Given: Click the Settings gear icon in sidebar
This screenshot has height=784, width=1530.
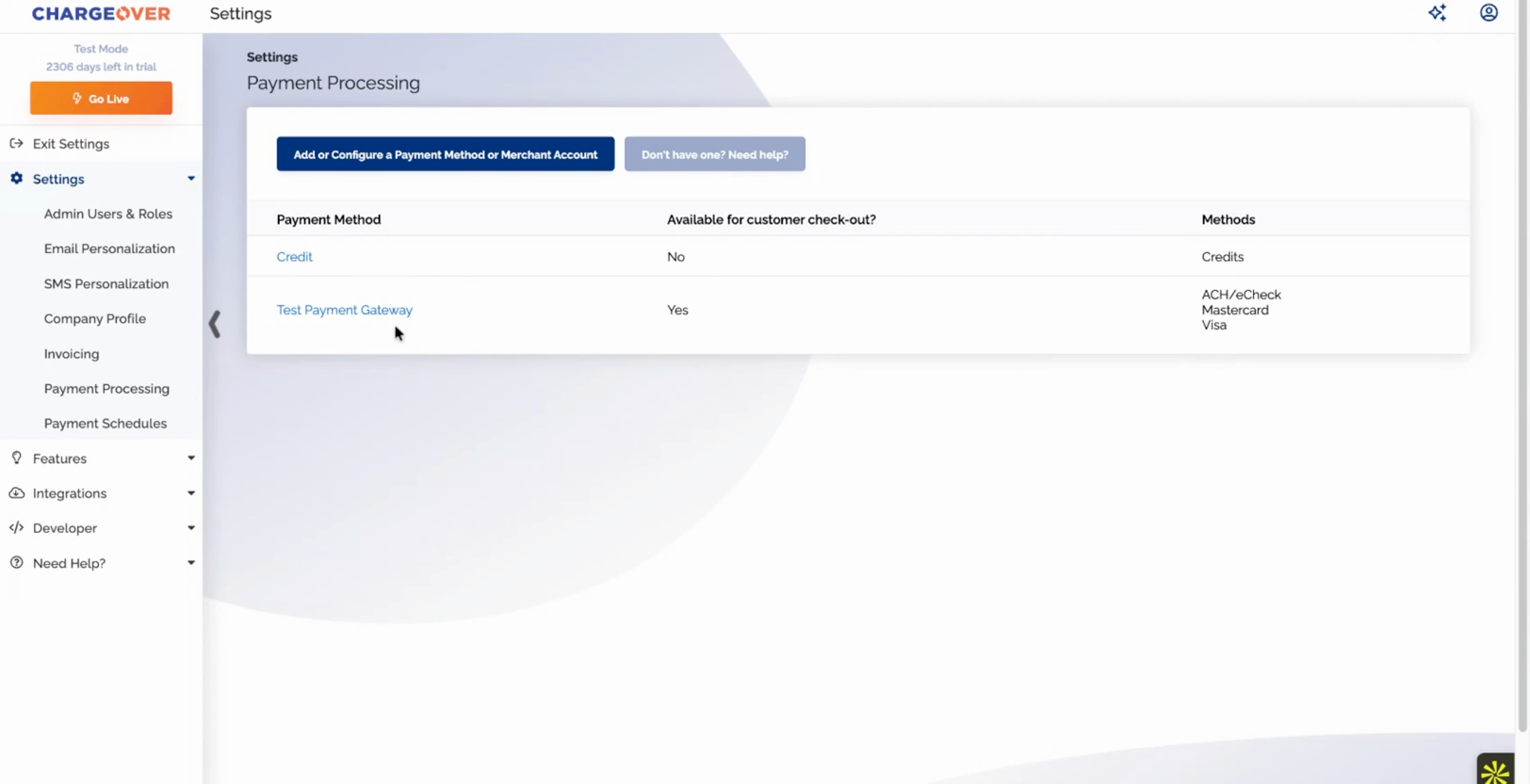Looking at the screenshot, I should [17, 178].
